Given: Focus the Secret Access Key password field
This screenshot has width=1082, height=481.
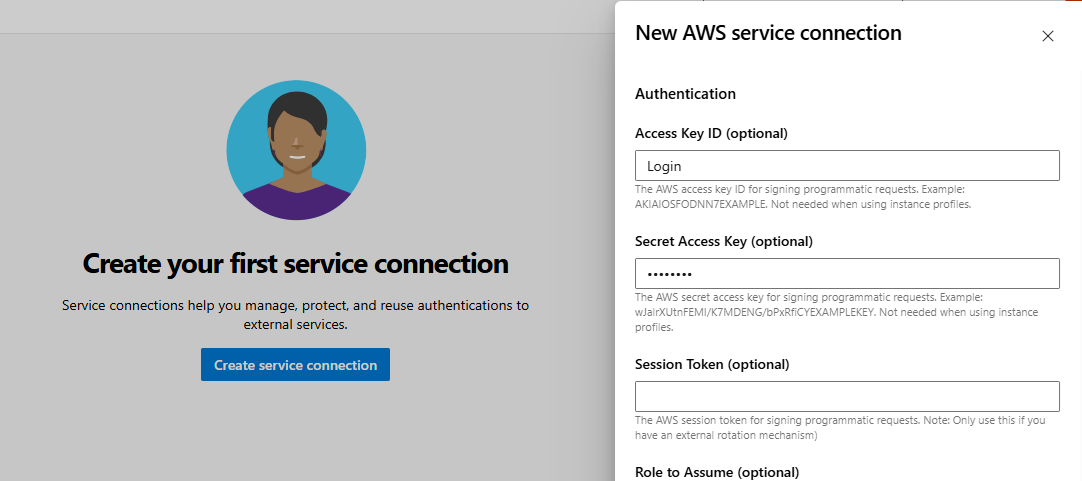Looking at the screenshot, I should pyautogui.click(x=847, y=273).
